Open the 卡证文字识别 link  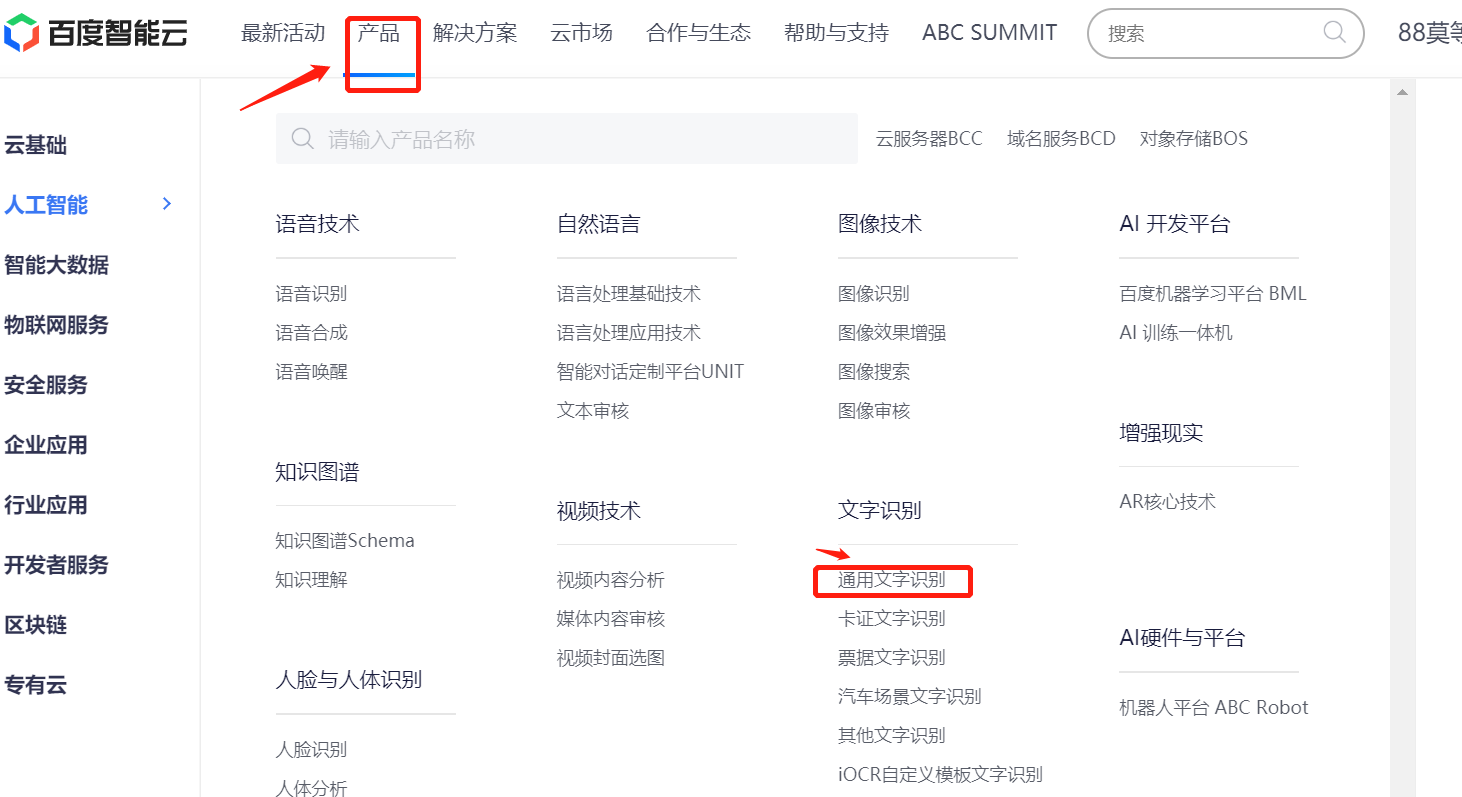point(892,618)
